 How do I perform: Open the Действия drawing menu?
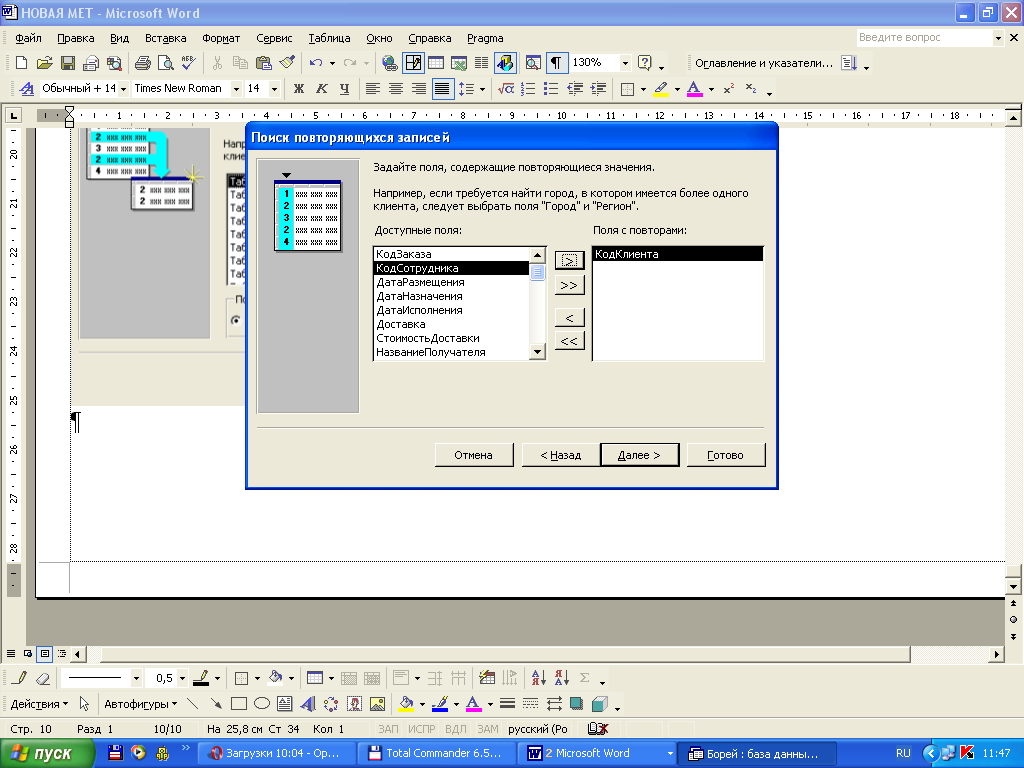coord(39,703)
